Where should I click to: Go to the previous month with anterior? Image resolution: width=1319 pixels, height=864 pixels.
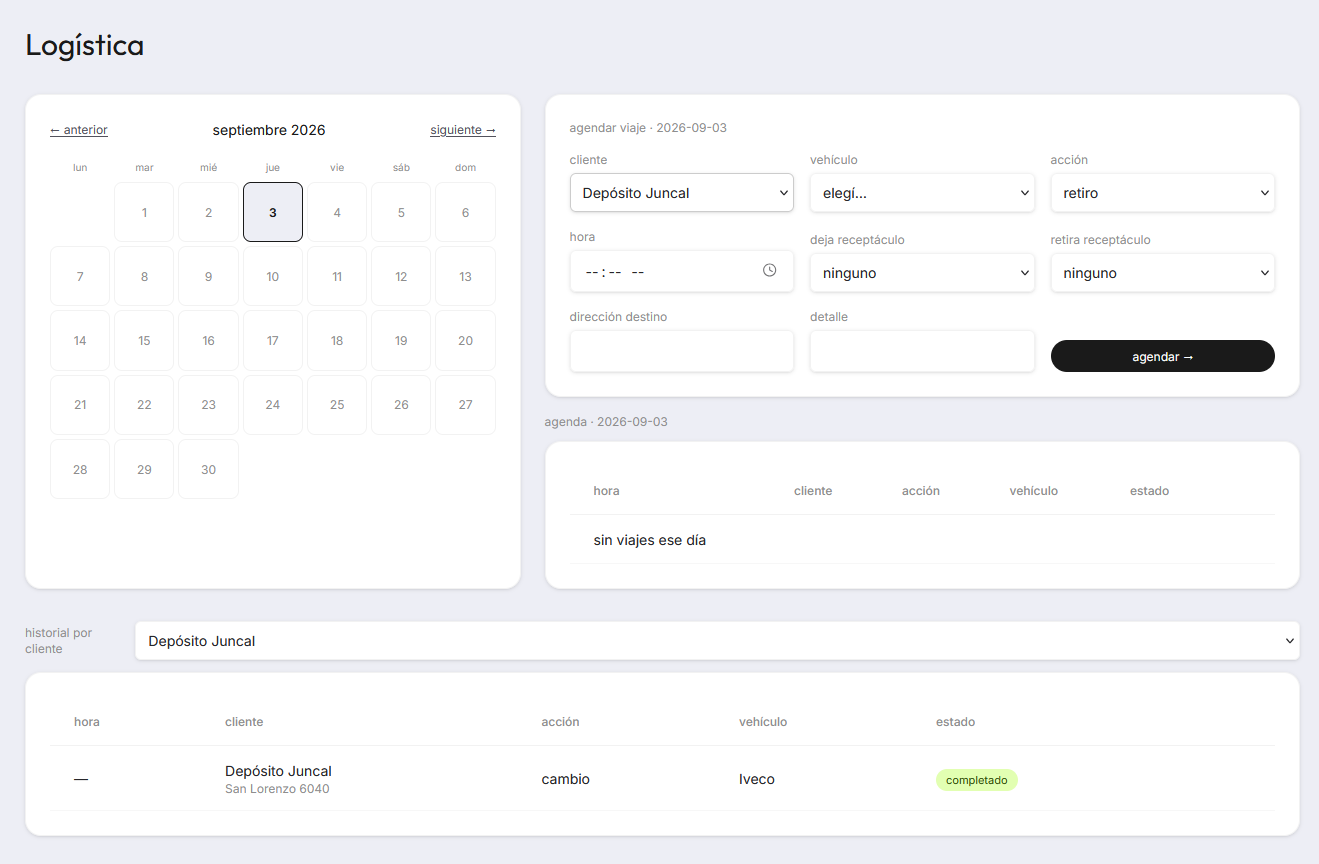coord(79,130)
